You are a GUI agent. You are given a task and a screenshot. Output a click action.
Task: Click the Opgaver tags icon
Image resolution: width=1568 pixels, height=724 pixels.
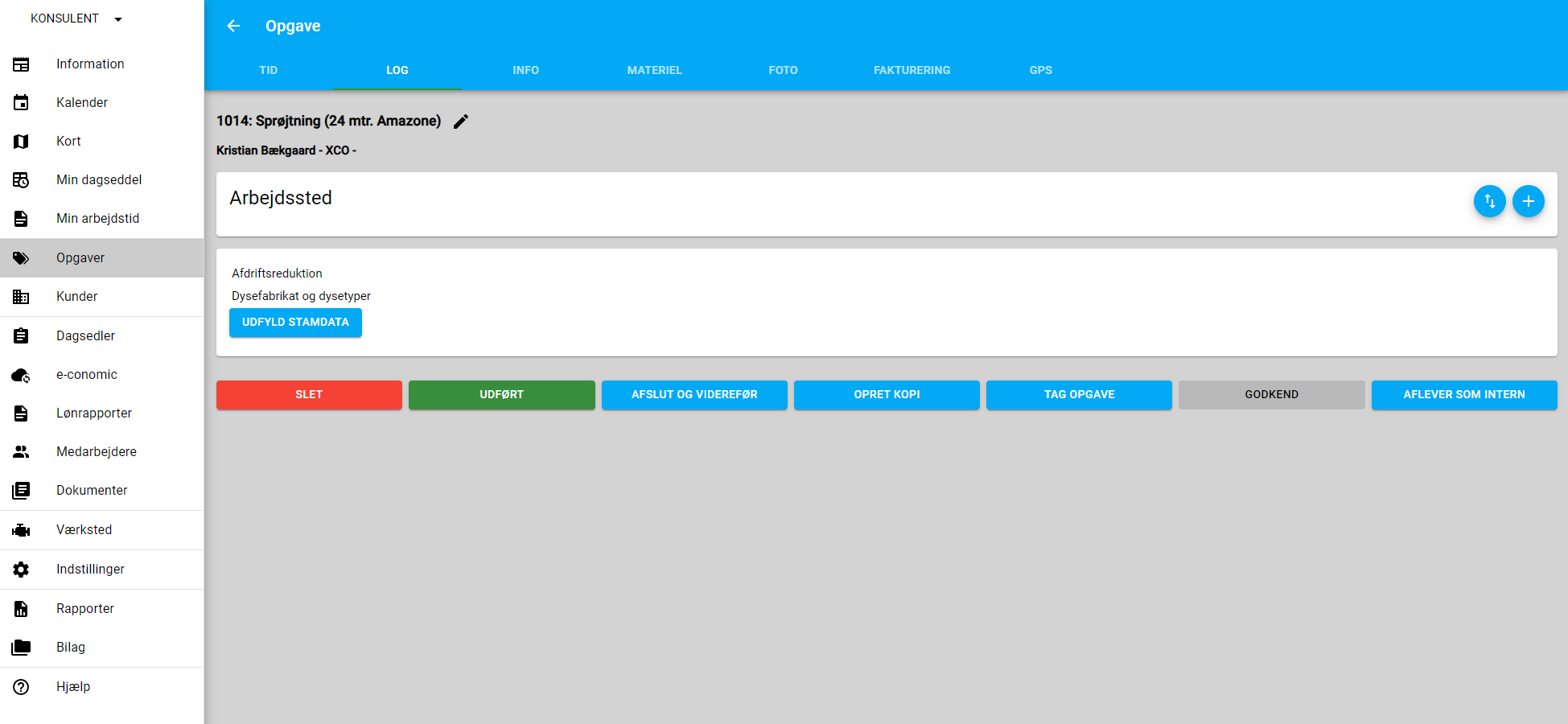tap(21, 258)
